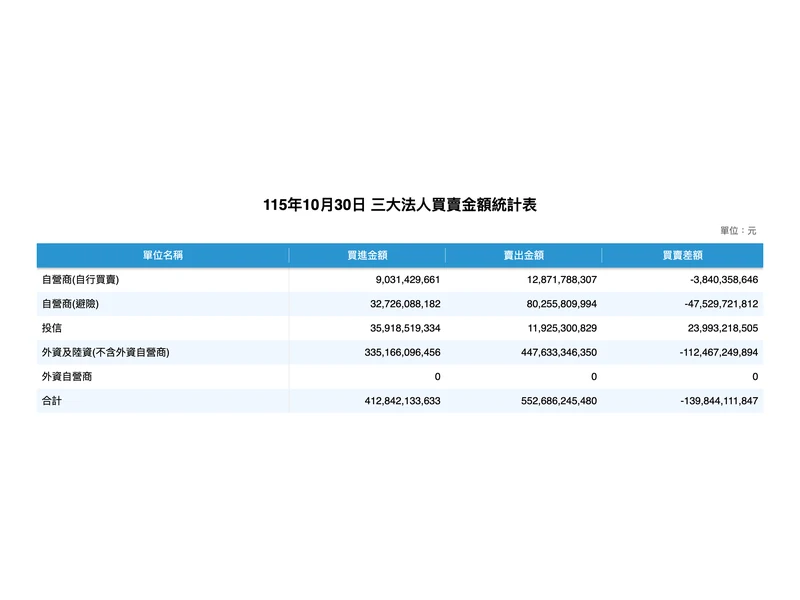The width and height of the screenshot is (800, 600).
Task: Click 外資自營商 difference value 0
Action: click(755, 377)
